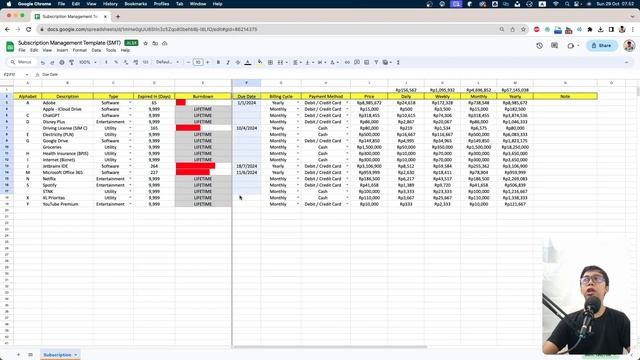Open the Borders tool
This screenshot has height=360, width=640.
pos(270,62)
